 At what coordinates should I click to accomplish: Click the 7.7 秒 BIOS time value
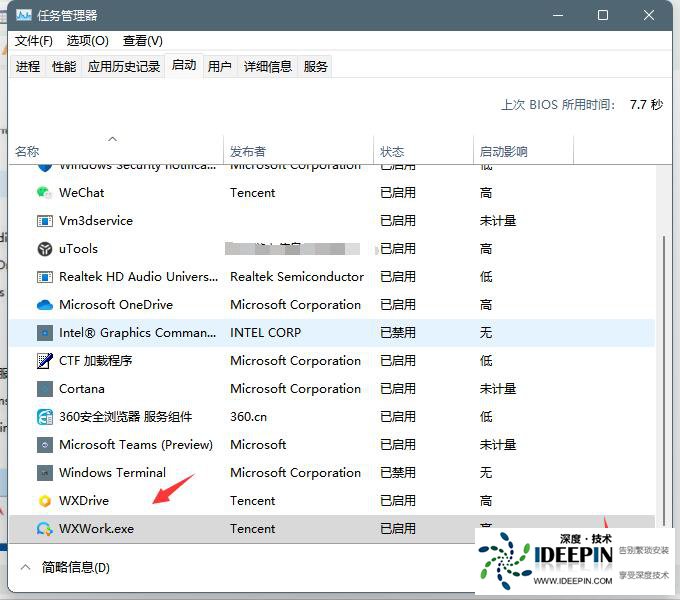tap(646, 104)
